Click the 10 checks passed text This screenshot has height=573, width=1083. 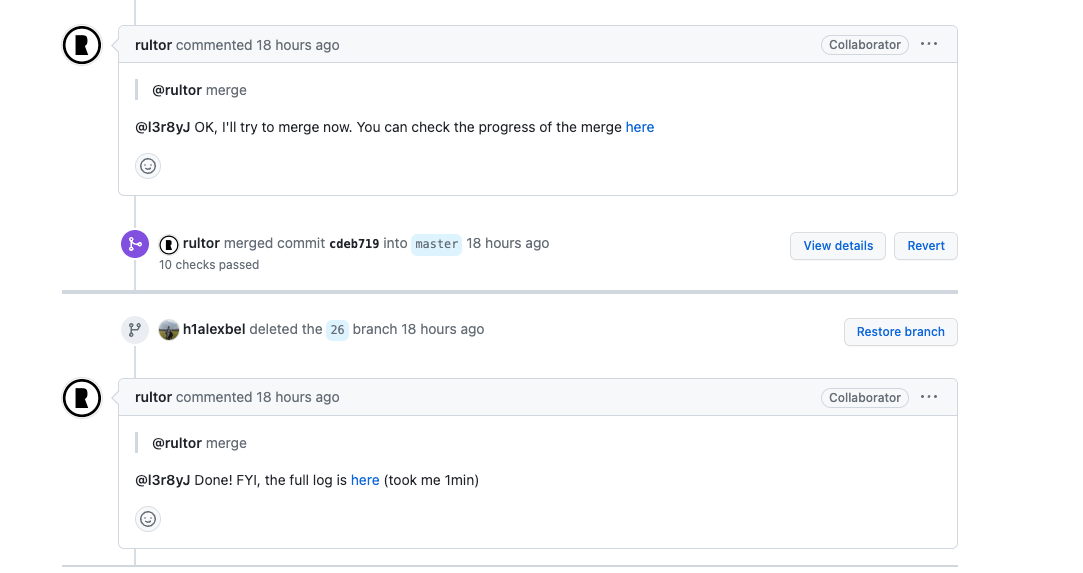tap(209, 264)
